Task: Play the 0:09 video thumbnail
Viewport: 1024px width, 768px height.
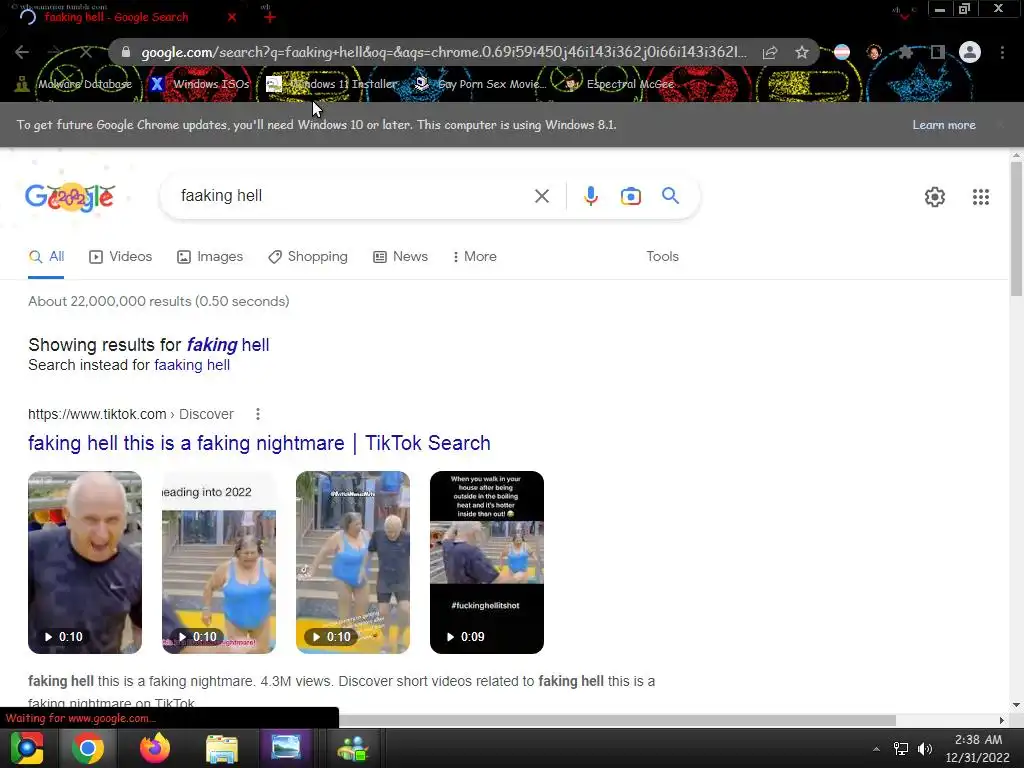Action: pos(487,562)
